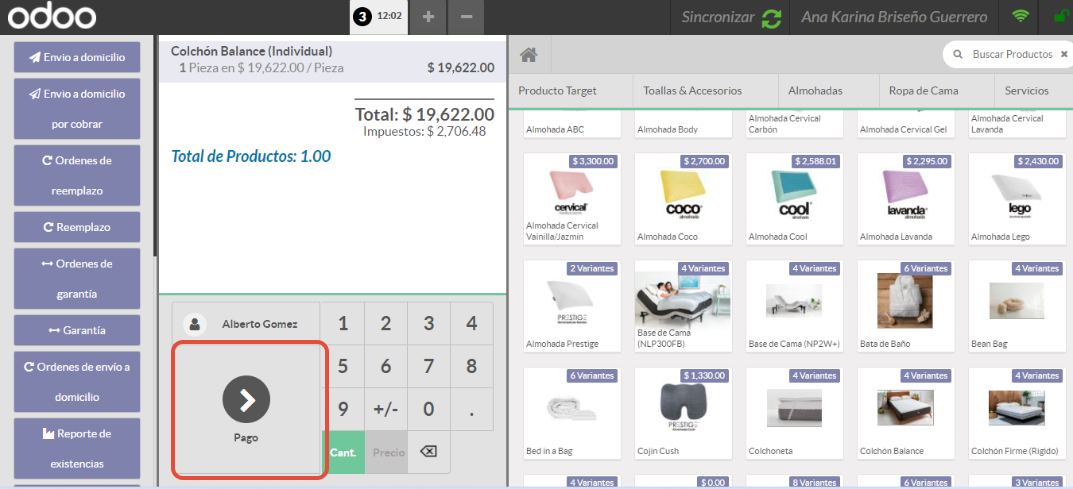Image resolution: width=1073 pixels, height=489 pixels.
Task: Tap numpad key 8
Action: [471, 367]
